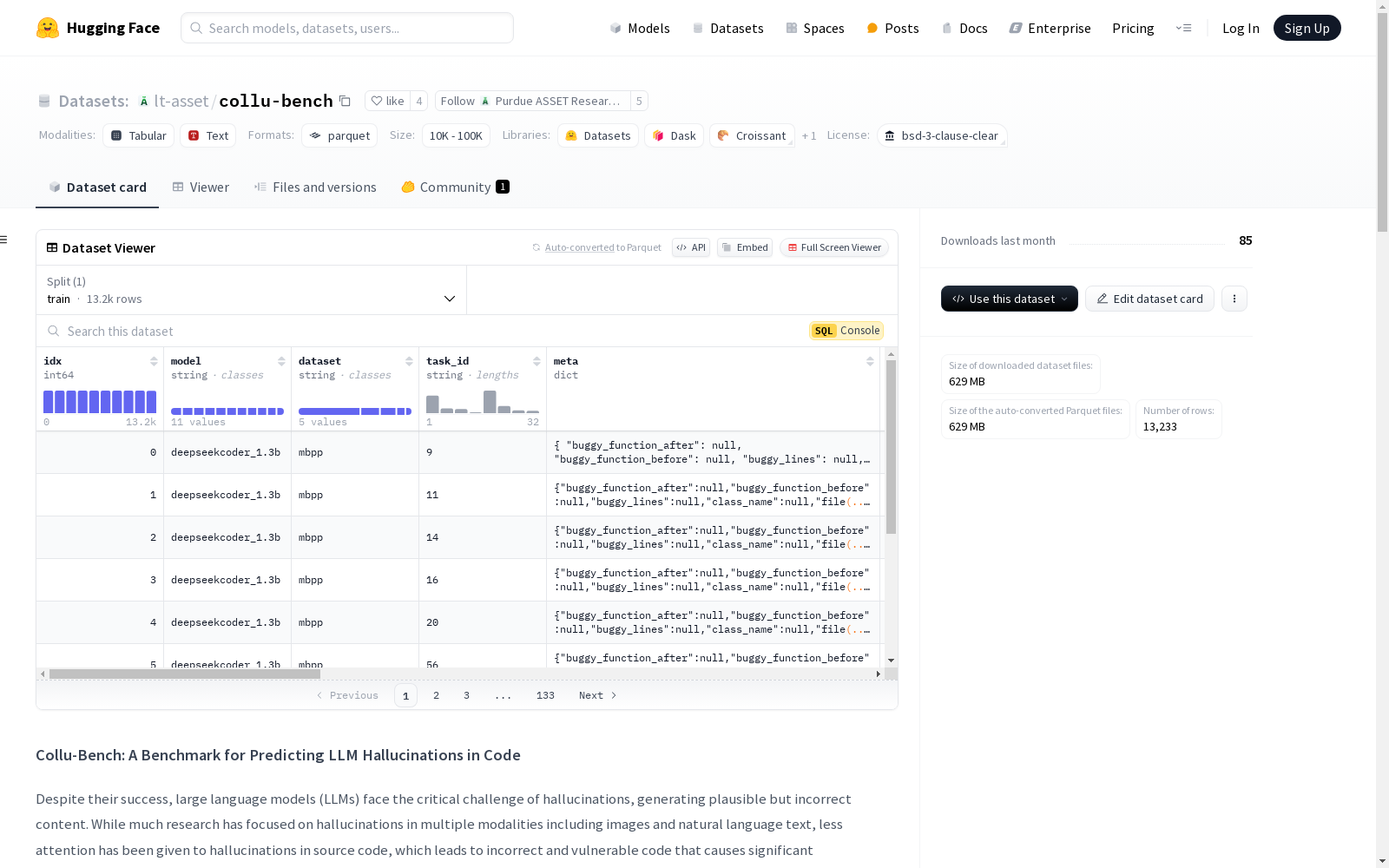
Task: Open the Community tab
Action: 455,187
